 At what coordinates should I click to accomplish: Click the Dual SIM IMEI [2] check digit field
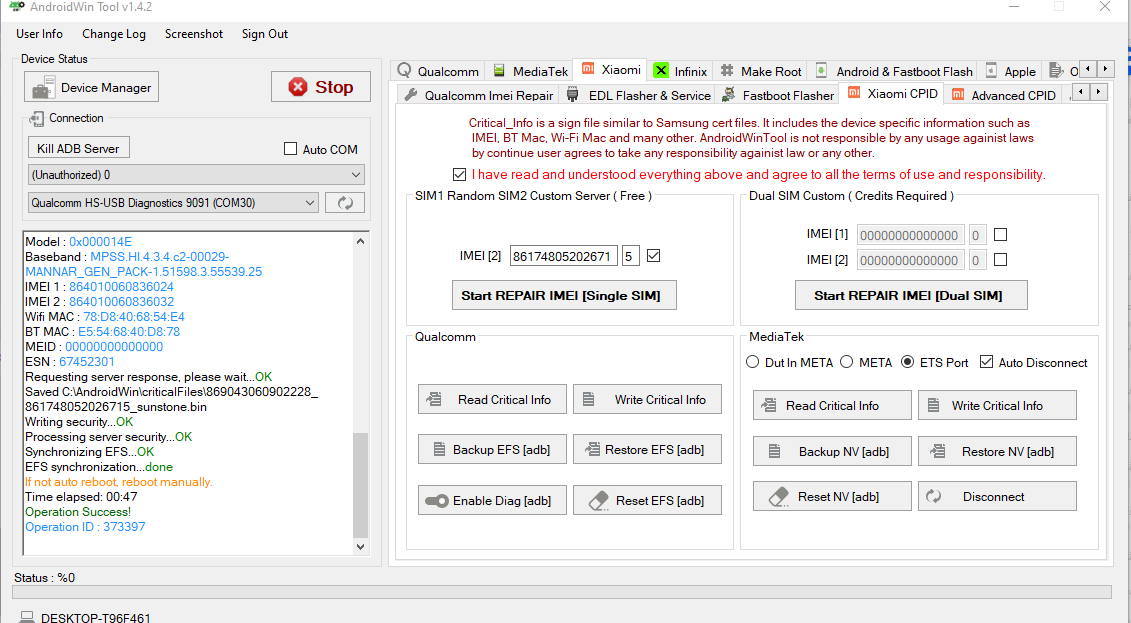pos(977,260)
